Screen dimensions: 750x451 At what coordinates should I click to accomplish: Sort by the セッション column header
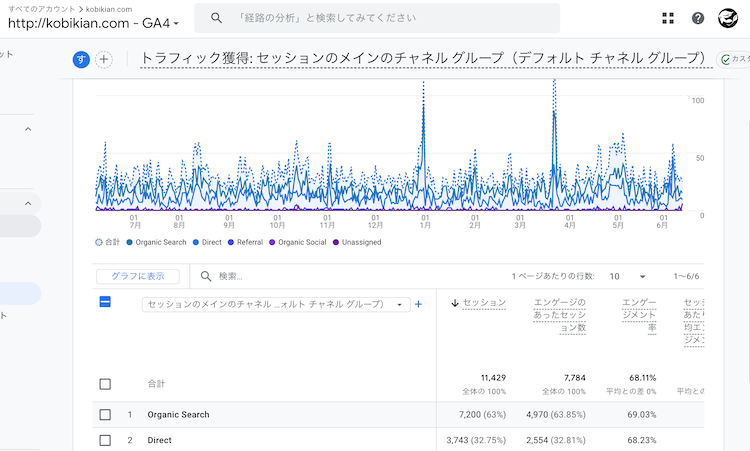(x=484, y=303)
